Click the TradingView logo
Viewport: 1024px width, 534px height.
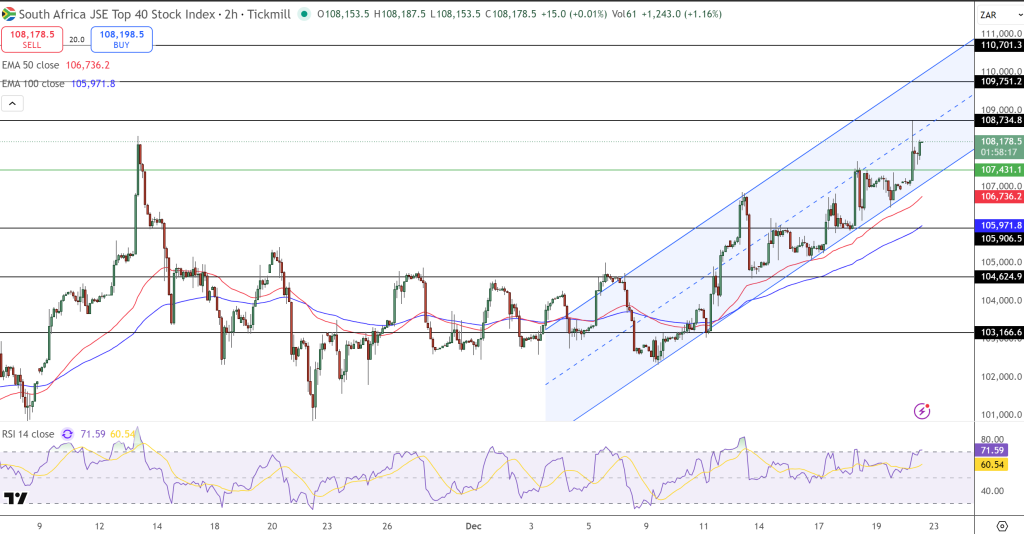[x=16, y=499]
